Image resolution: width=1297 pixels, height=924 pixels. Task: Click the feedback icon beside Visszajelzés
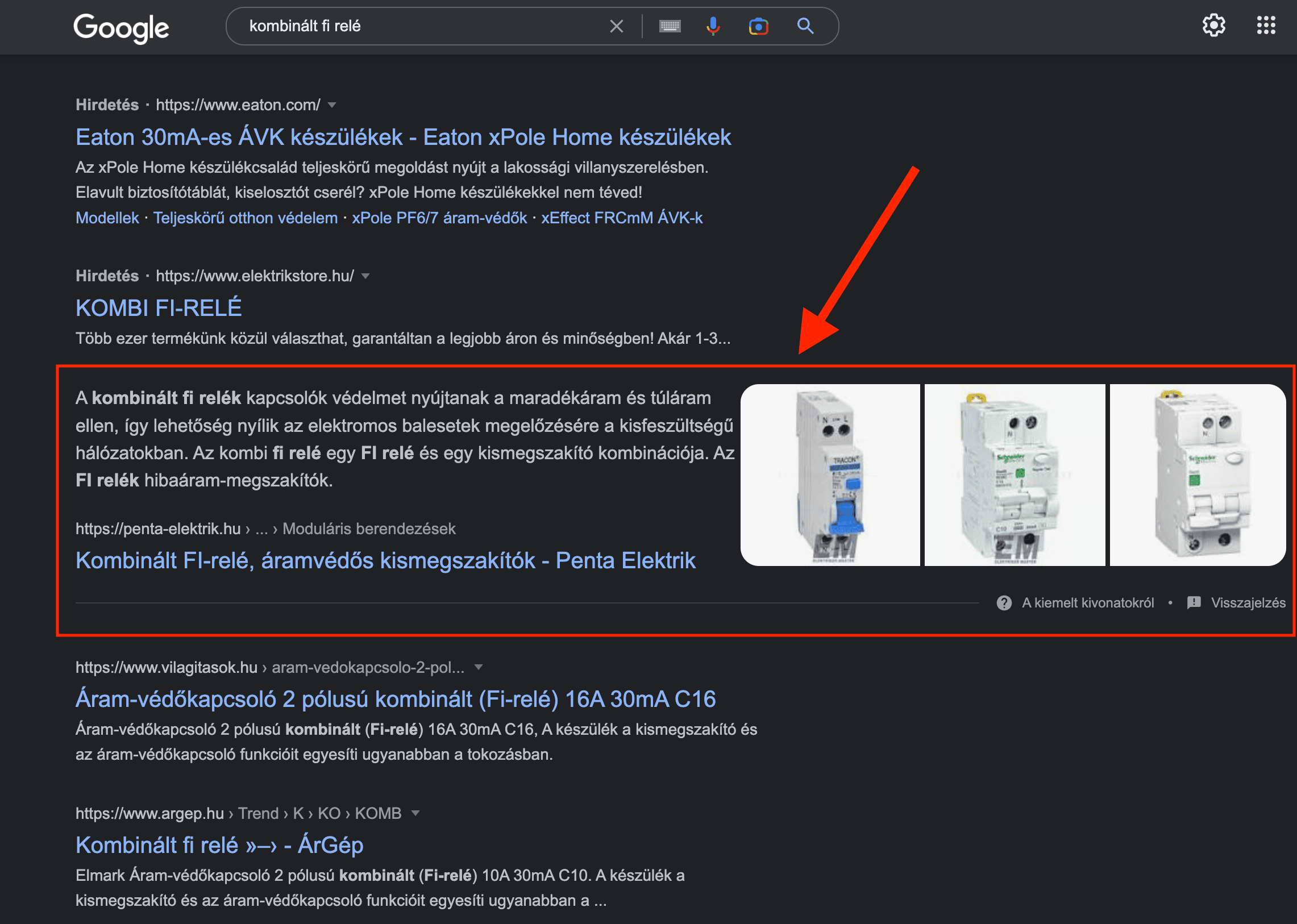pyautogui.click(x=1194, y=602)
